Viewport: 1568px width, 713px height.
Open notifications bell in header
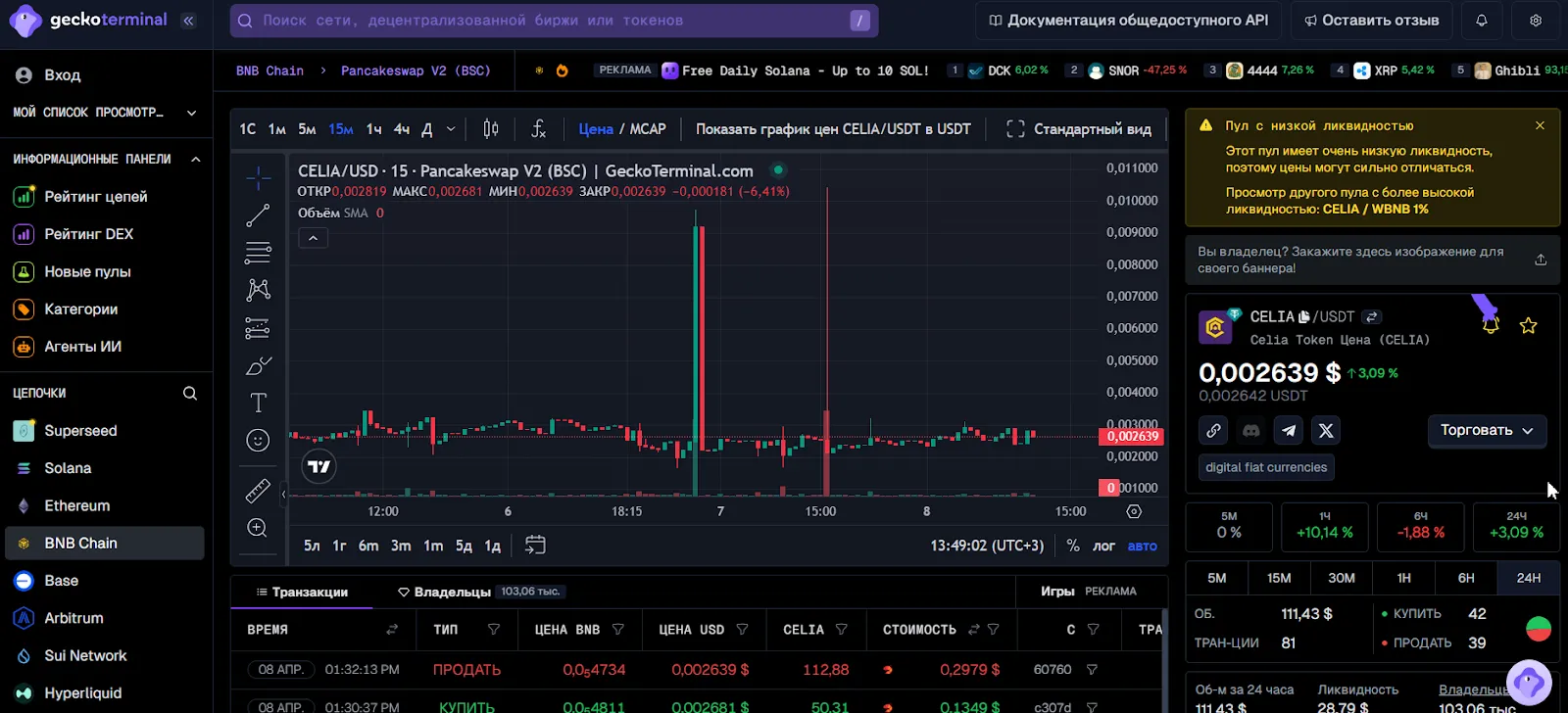tap(1482, 21)
